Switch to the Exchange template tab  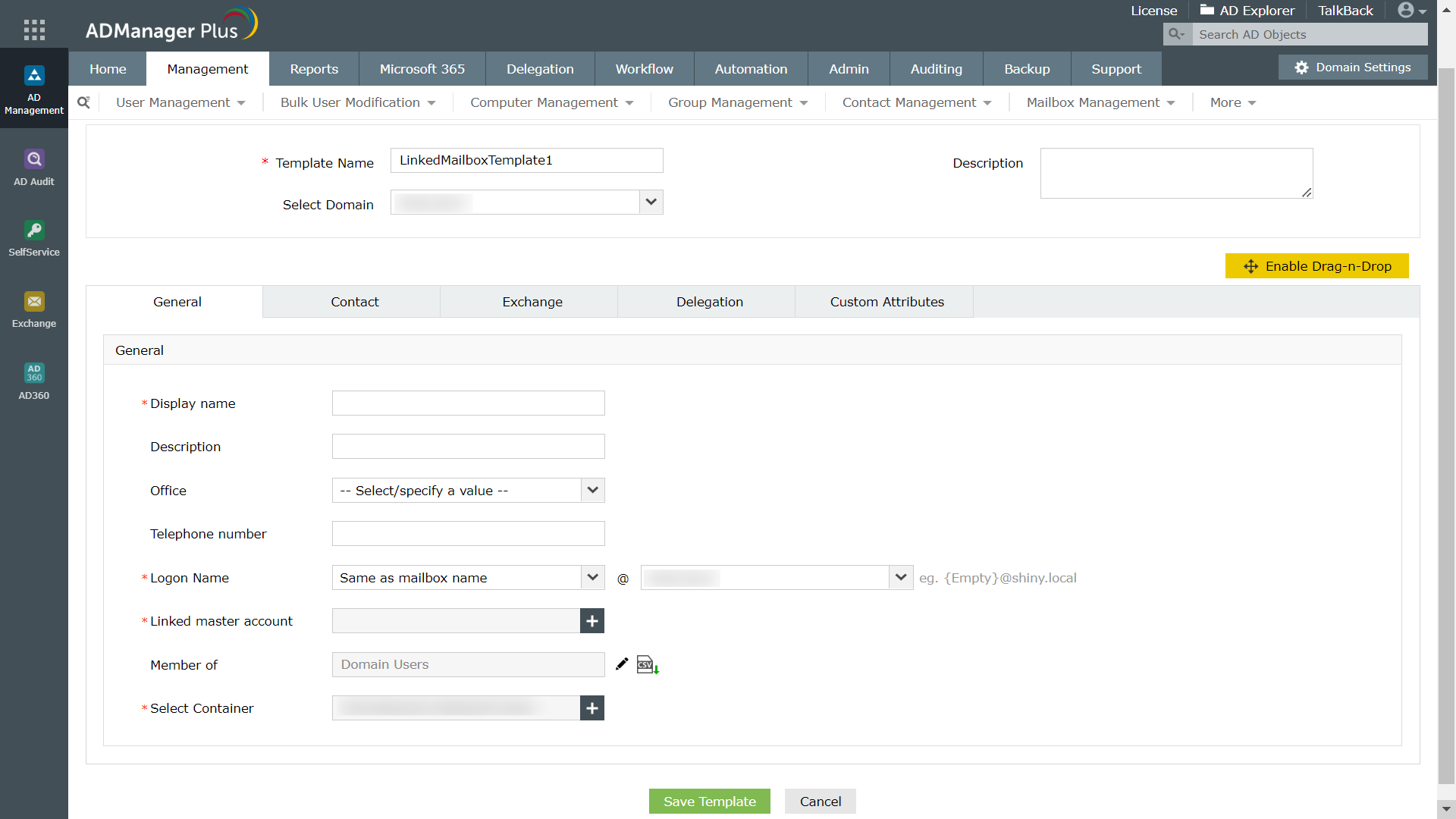click(x=532, y=302)
